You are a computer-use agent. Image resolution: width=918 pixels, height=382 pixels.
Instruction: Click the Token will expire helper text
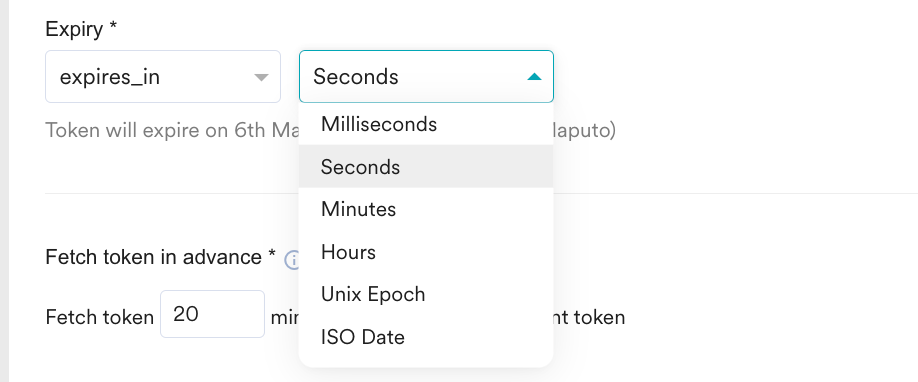pyautogui.click(x=172, y=130)
